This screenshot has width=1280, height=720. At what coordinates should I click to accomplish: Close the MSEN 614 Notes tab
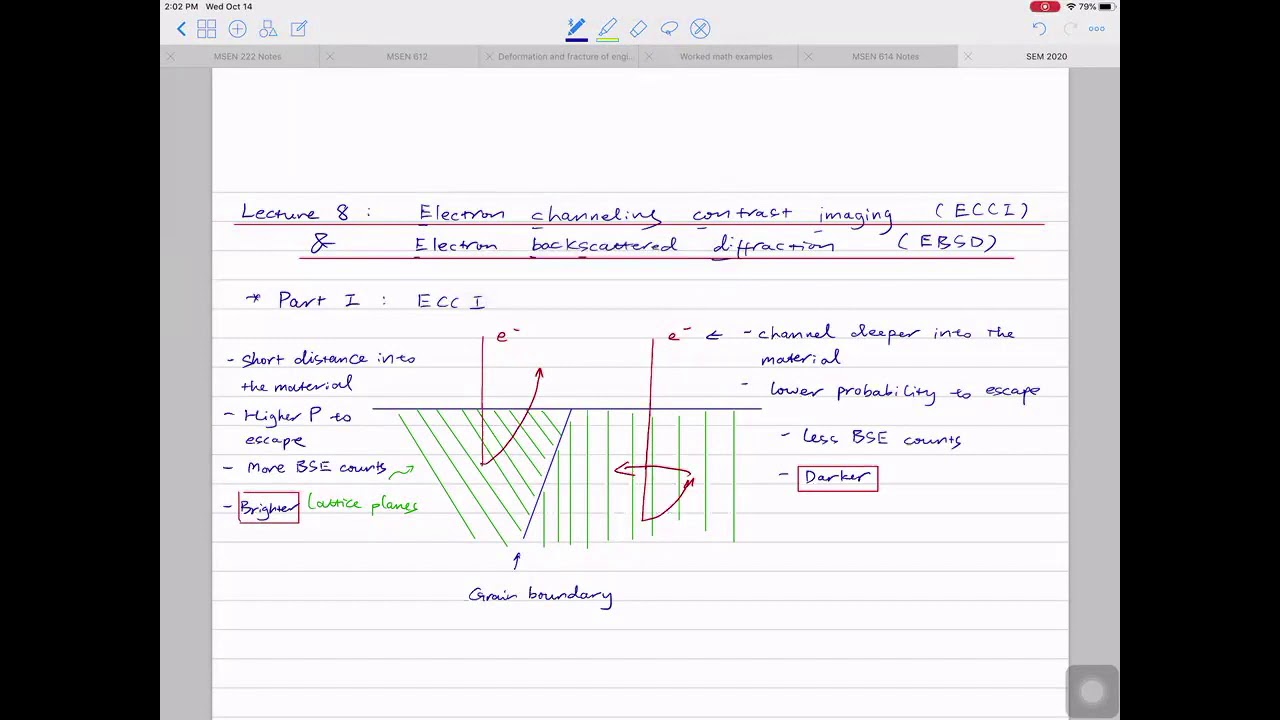point(808,57)
